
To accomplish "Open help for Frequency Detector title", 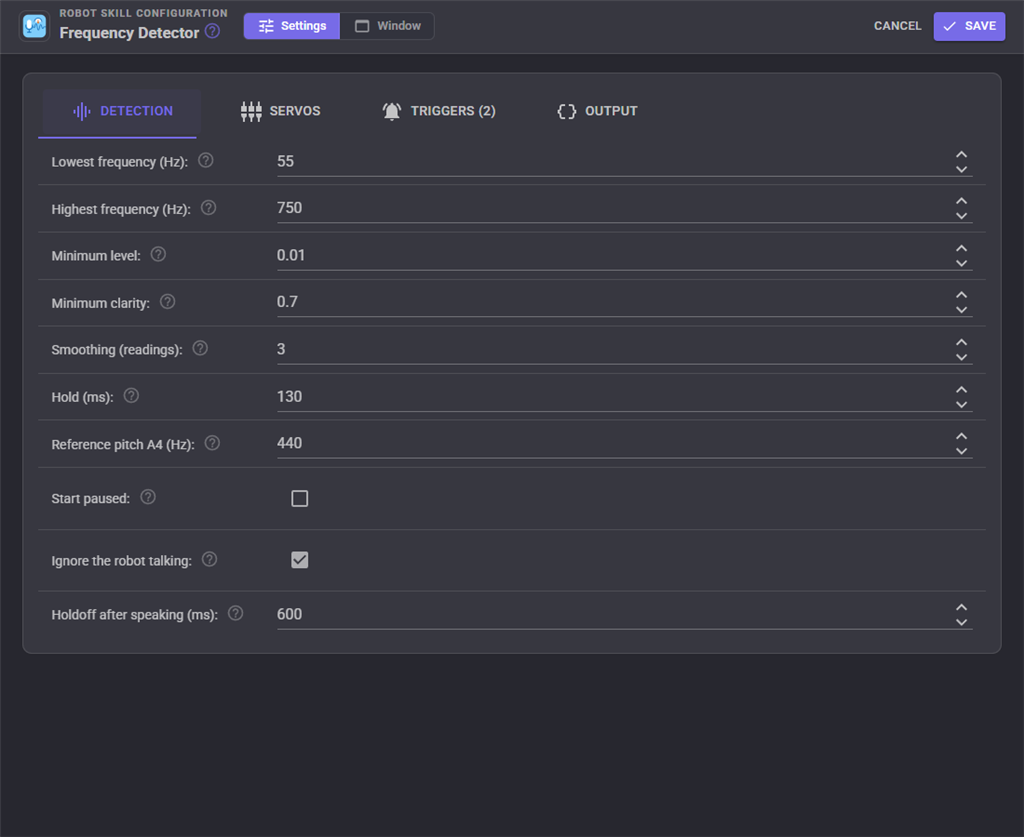I will point(212,31).
